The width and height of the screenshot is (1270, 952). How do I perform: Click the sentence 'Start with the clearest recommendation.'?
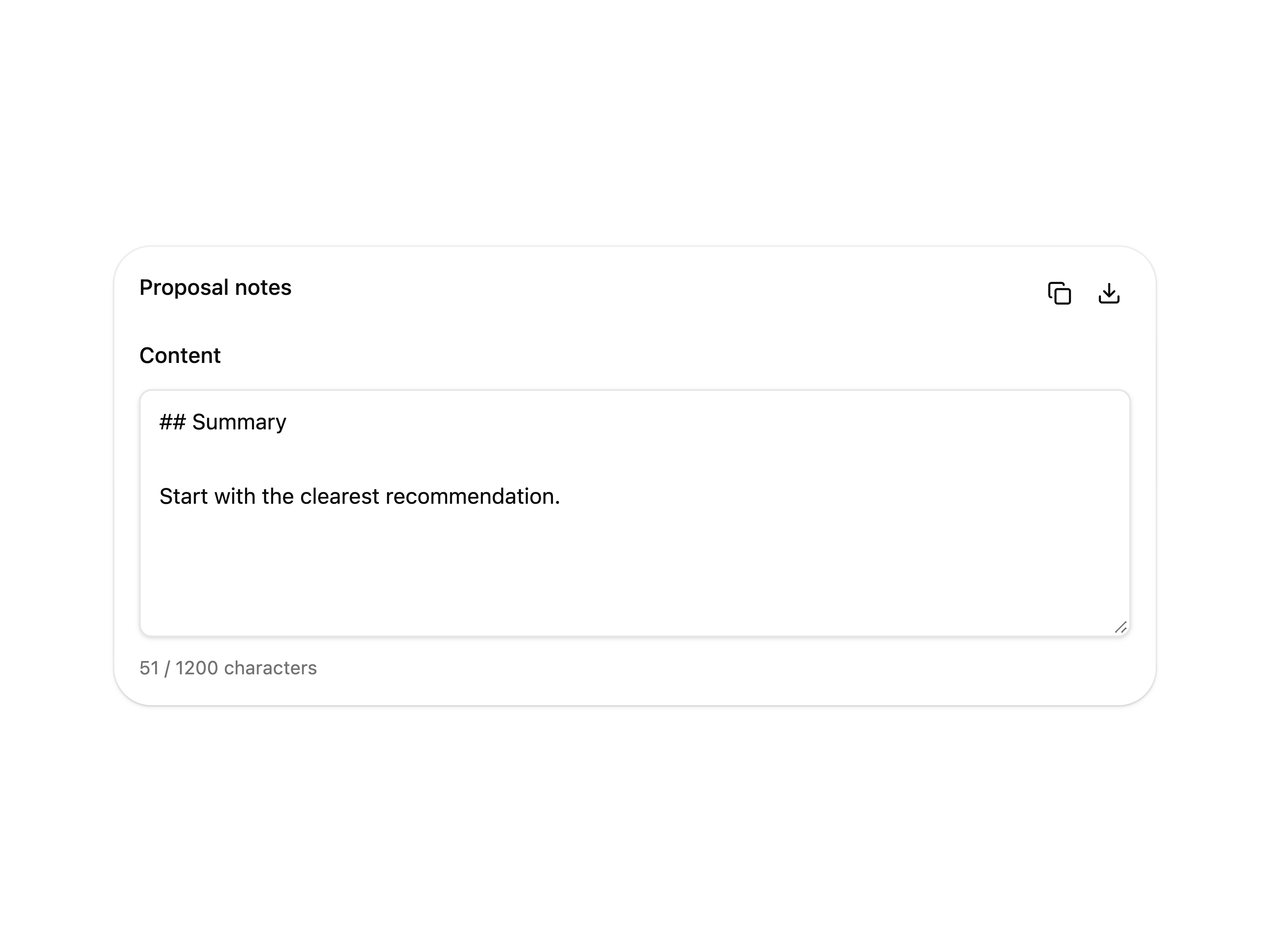360,496
